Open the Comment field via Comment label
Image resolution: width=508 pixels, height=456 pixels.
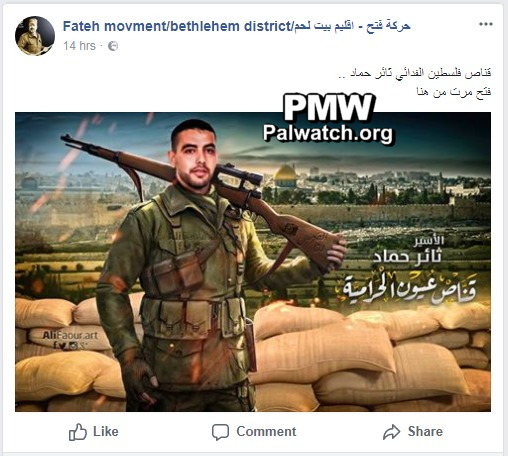(266, 431)
